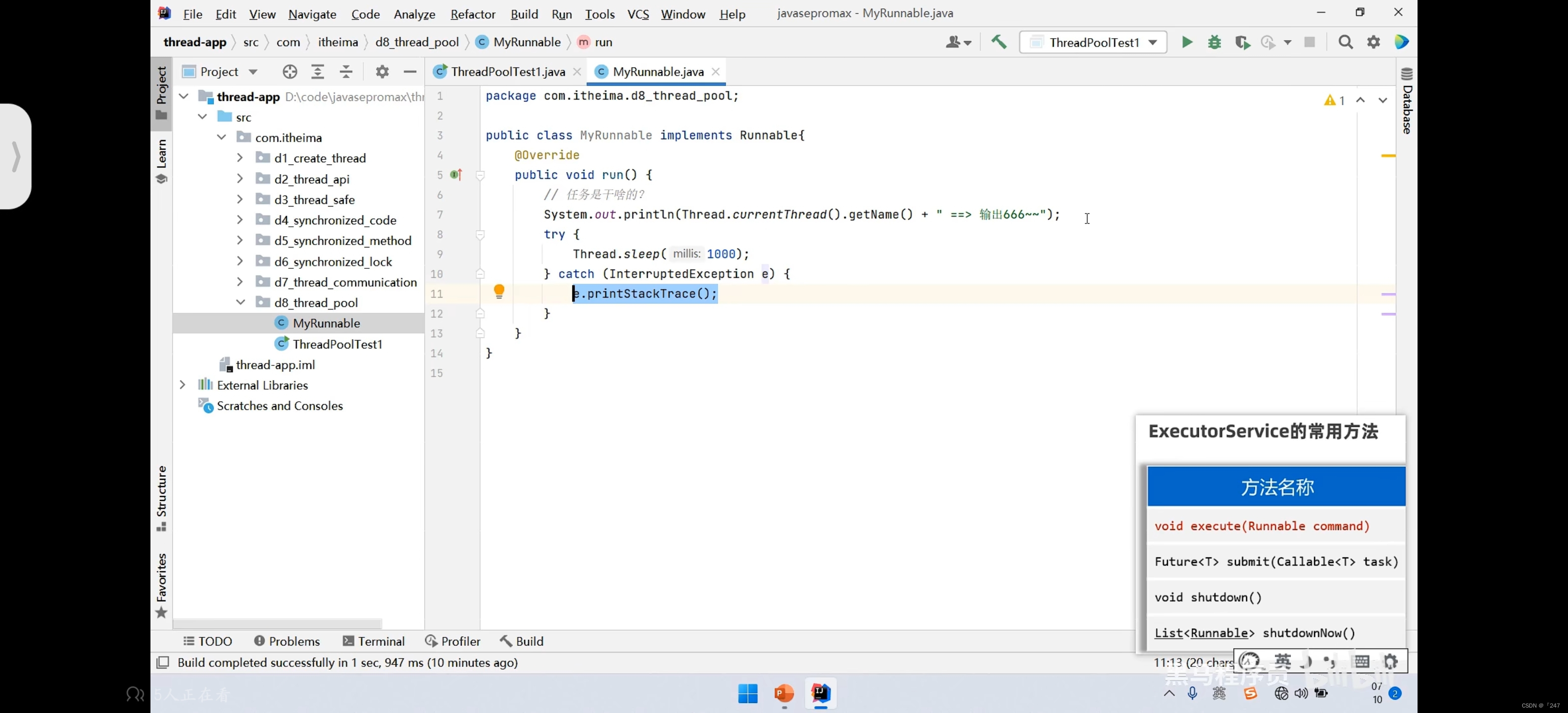Click the intention lightbulb on line 11
Image resolution: width=1568 pixels, height=713 pixels.
tap(498, 291)
